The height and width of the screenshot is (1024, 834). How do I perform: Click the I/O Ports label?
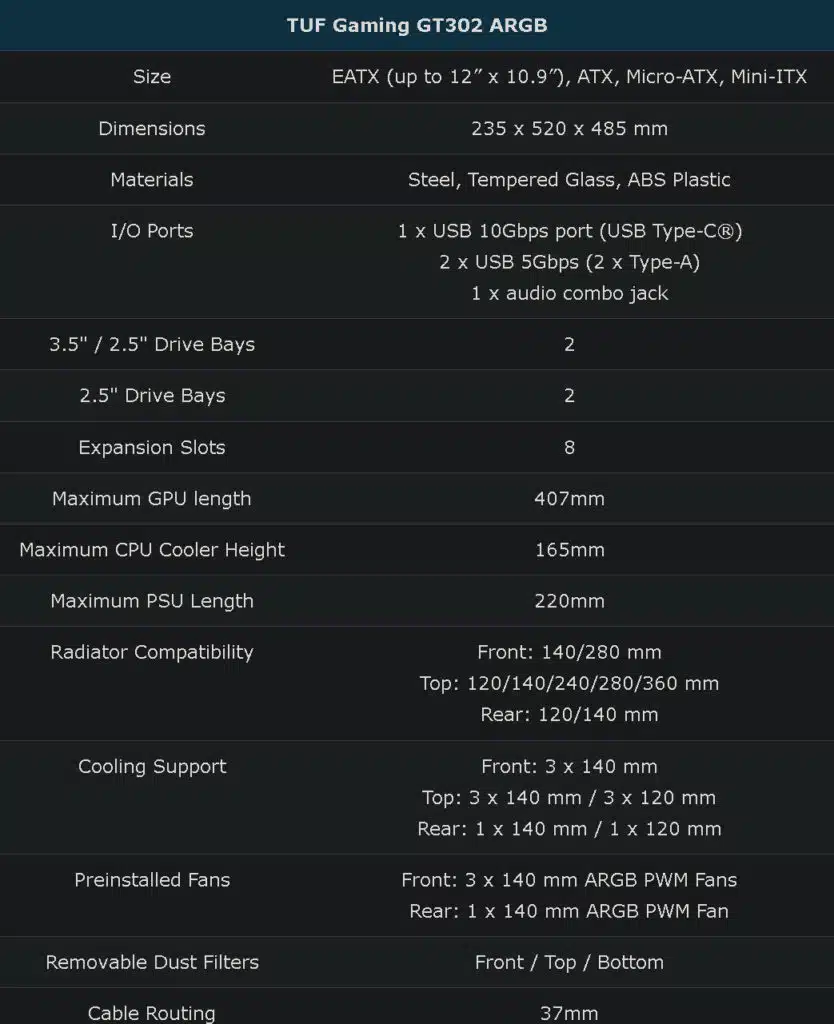pyautogui.click(x=152, y=231)
